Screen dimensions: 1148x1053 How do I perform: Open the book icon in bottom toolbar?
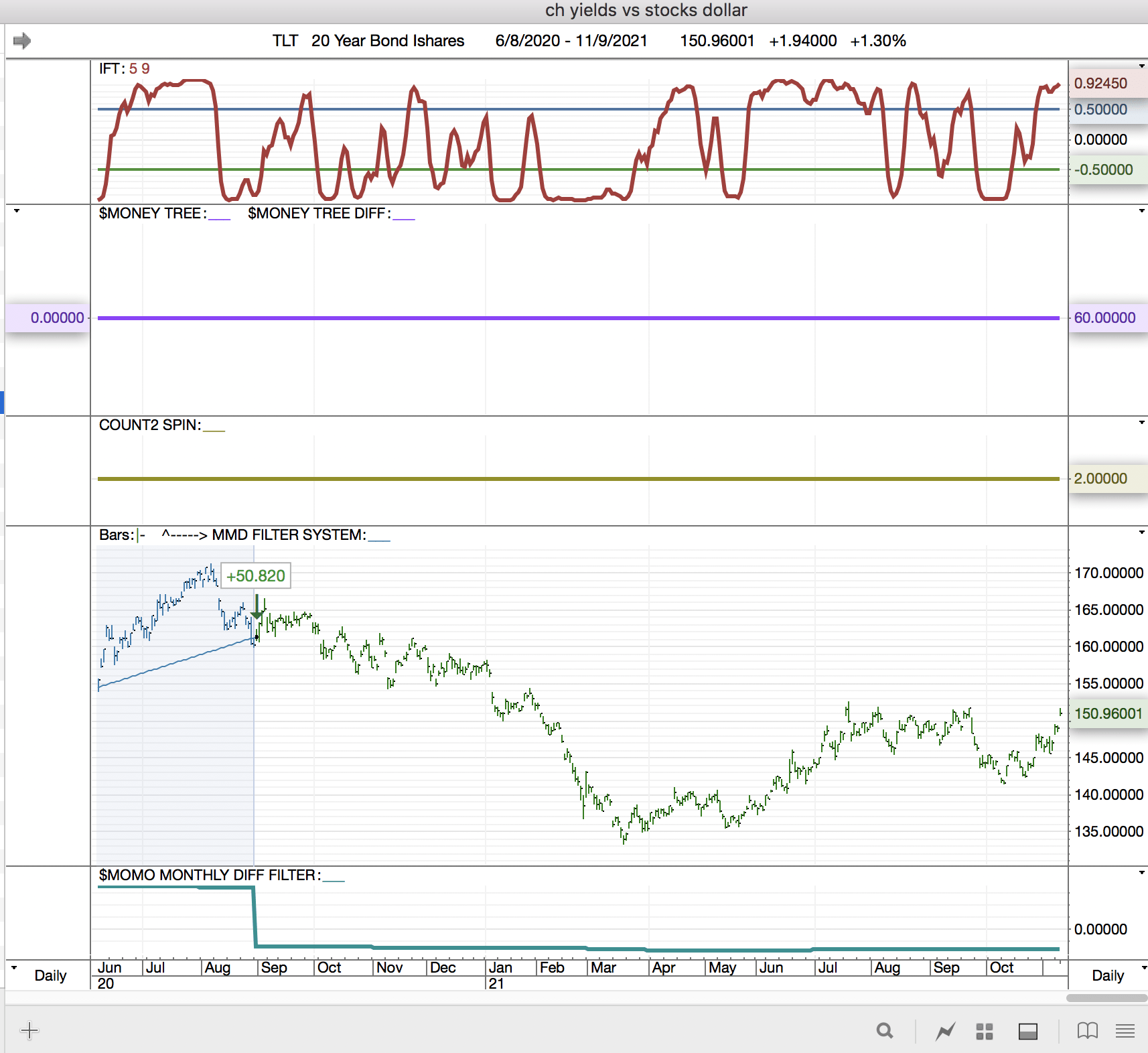click(x=1087, y=1031)
